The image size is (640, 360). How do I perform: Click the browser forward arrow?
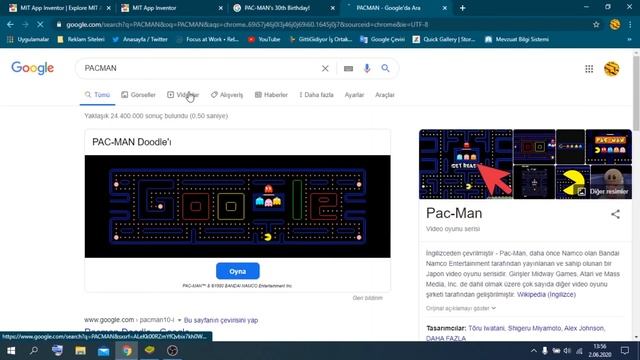pyautogui.click(x=25, y=24)
